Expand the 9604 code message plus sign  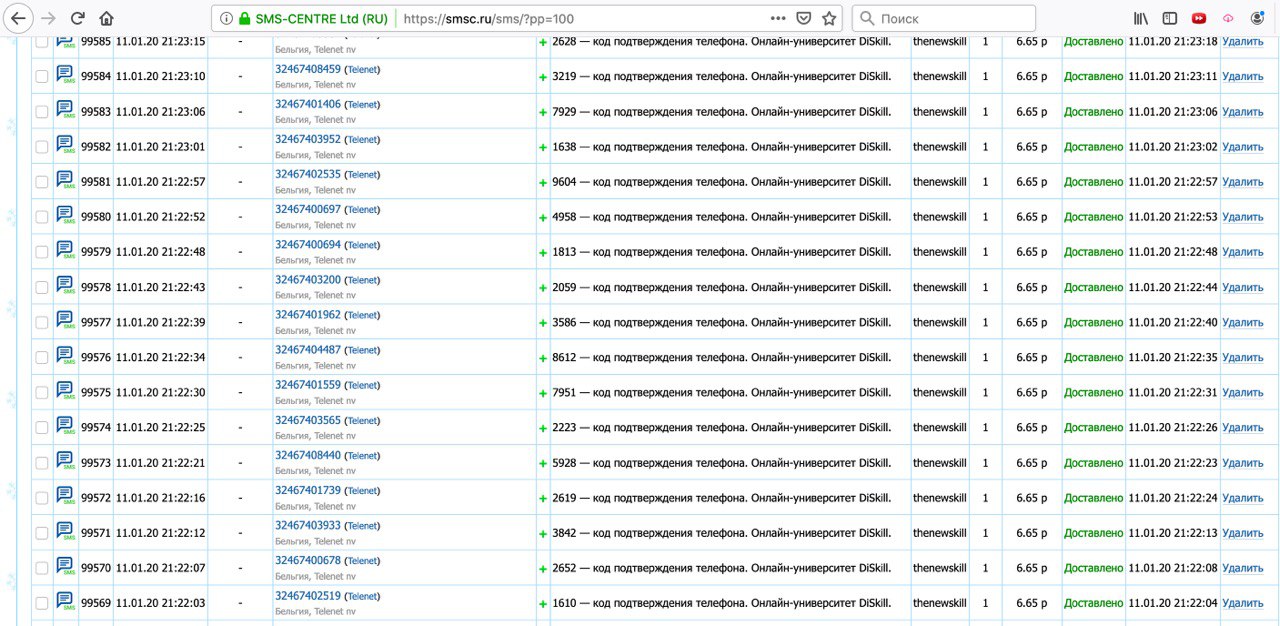(x=543, y=183)
